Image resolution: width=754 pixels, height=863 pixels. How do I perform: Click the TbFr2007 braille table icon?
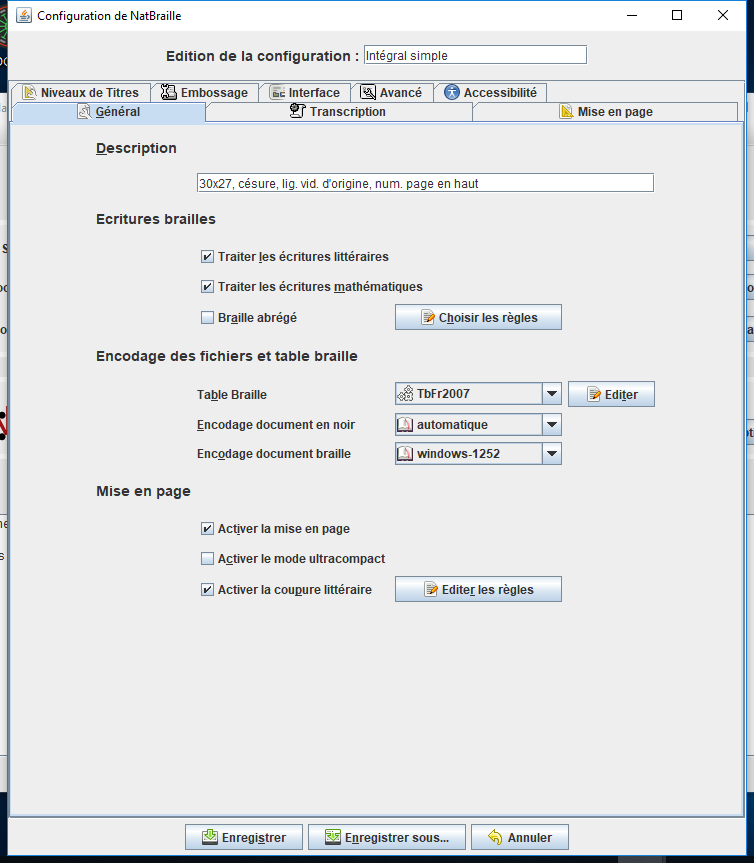pos(406,394)
